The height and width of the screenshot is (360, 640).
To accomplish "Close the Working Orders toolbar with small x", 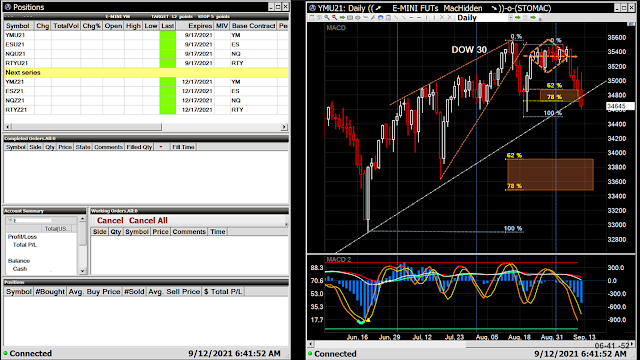I will (286, 224).
